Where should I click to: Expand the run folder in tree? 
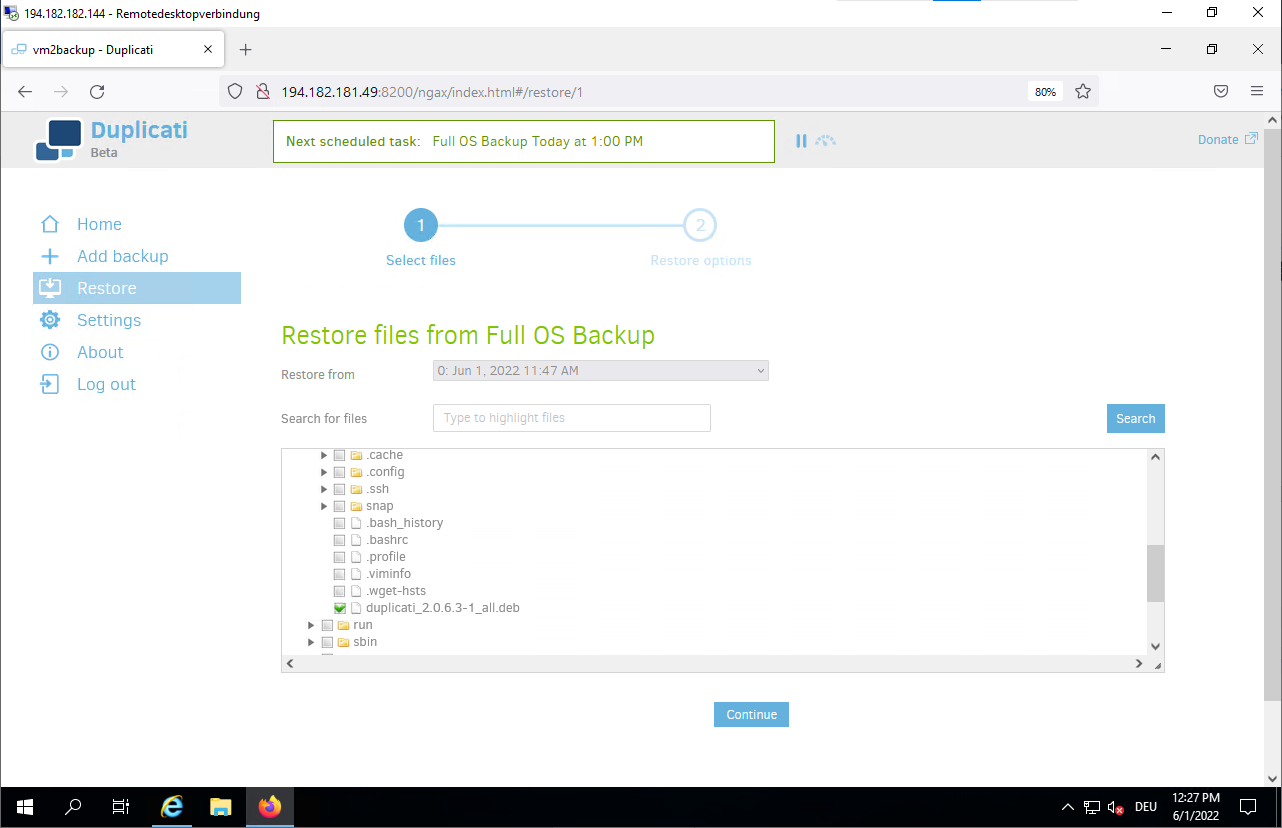pos(311,625)
